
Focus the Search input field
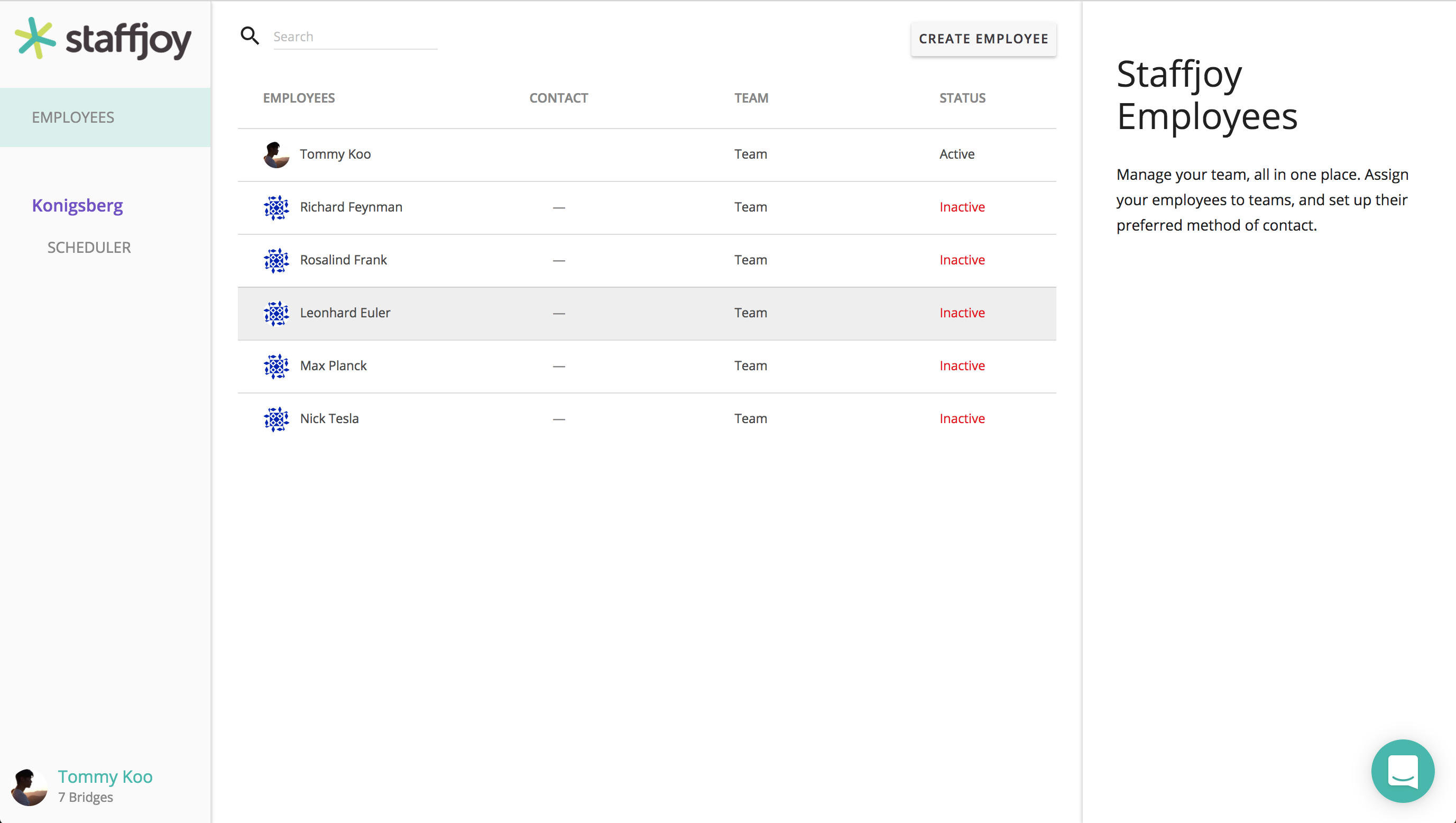click(355, 38)
